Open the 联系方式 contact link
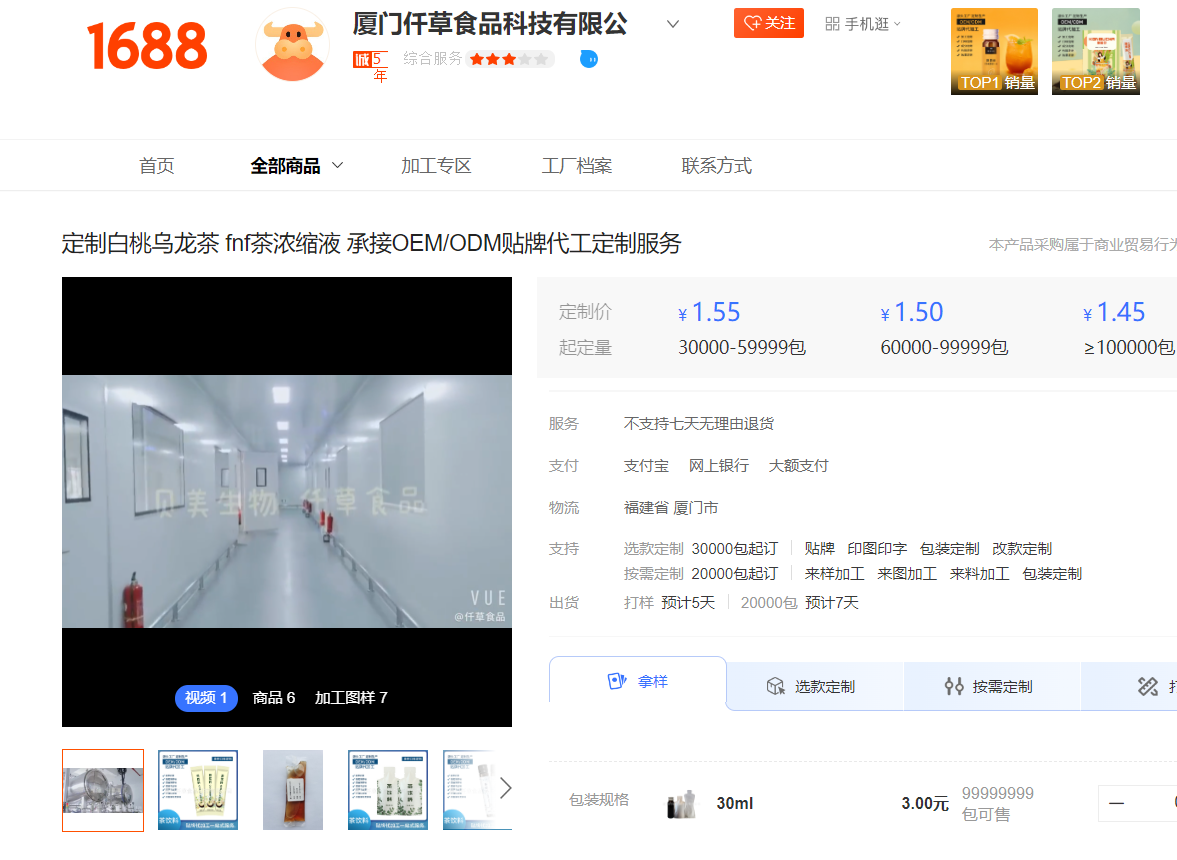Image resolution: width=1177 pixels, height=860 pixels. tap(716, 166)
